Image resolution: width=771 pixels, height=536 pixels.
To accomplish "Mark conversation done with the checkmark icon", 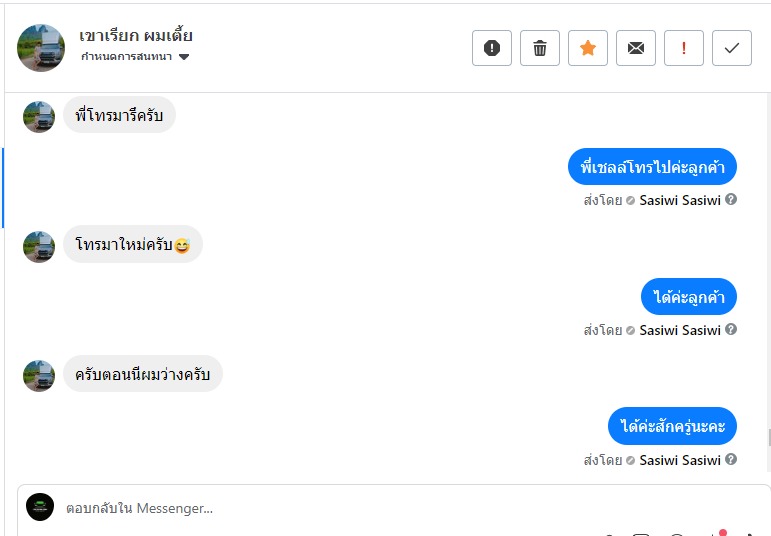I will pos(732,48).
